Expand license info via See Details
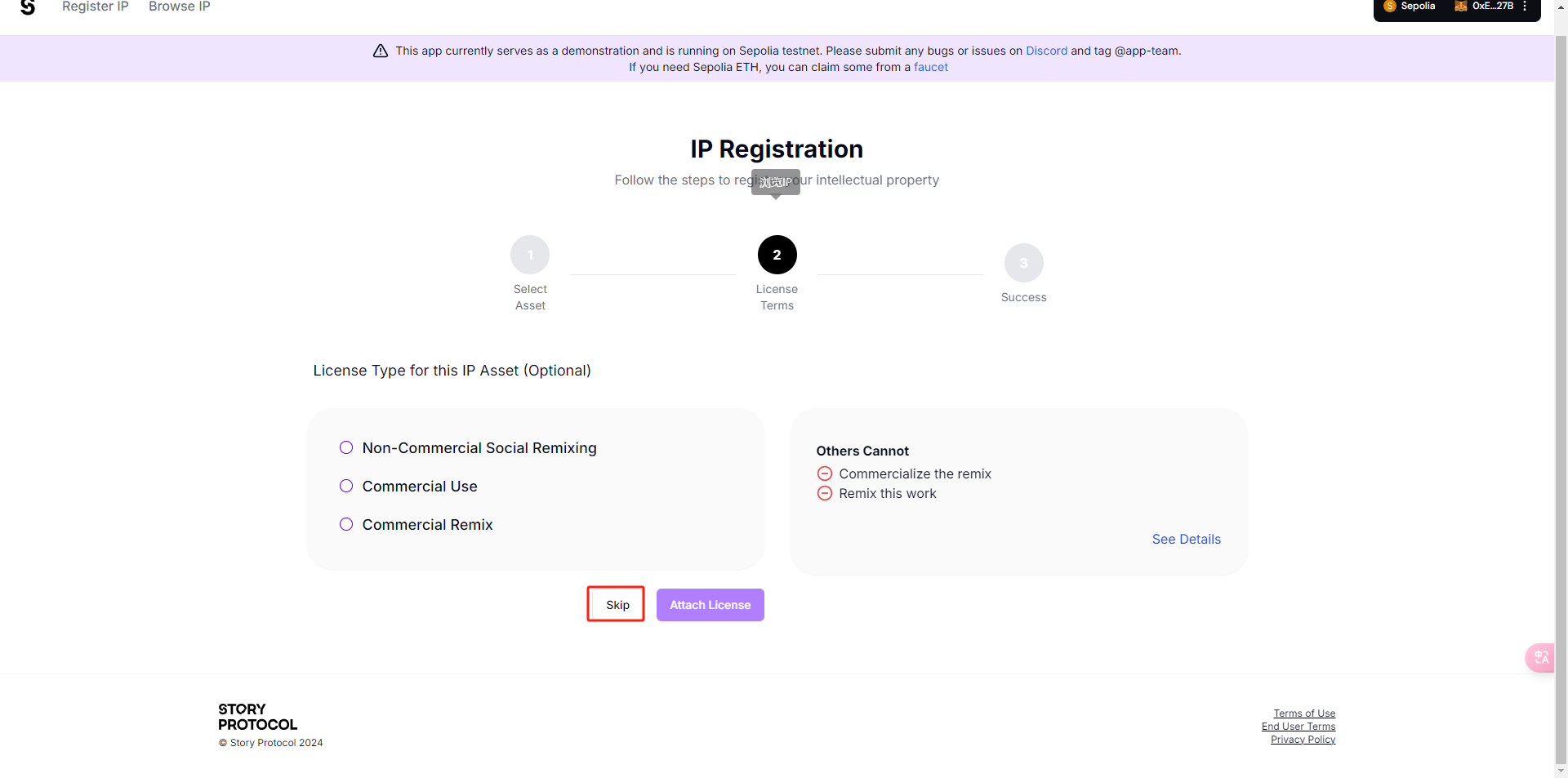This screenshot has height=778, width=1568. coord(1187,539)
